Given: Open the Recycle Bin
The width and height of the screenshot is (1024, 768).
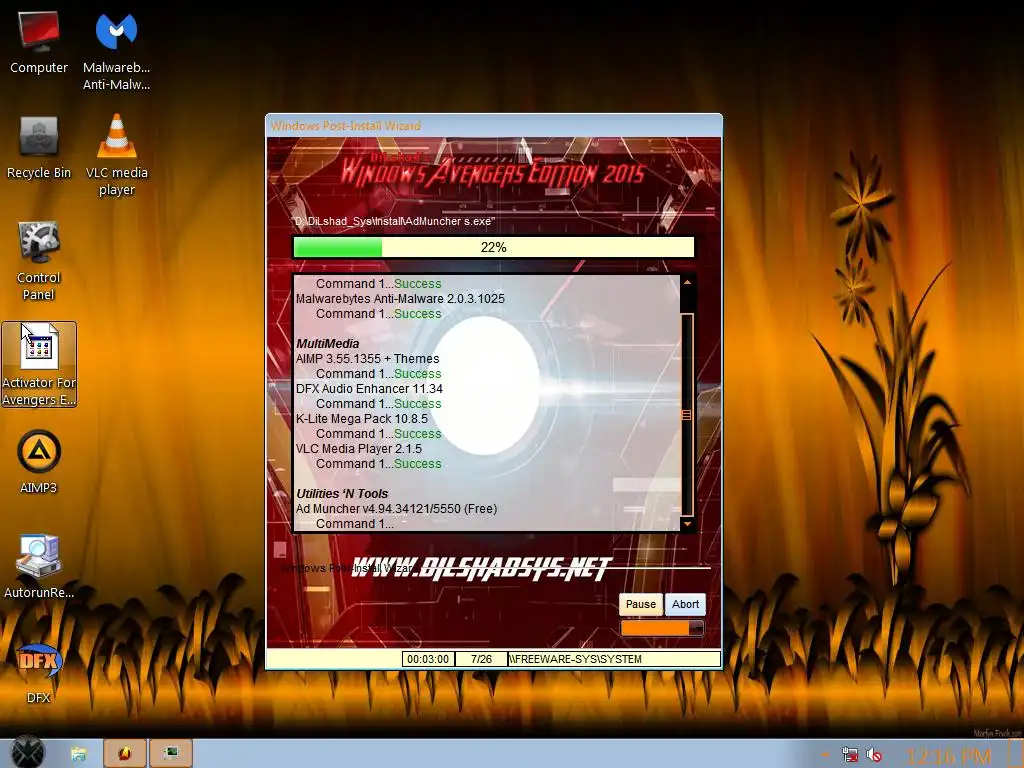Looking at the screenshot, I should (x=39, y=148).
